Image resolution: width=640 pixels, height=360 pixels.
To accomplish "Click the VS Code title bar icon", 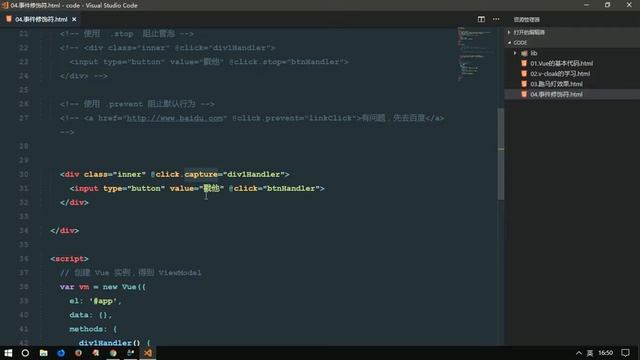I will 5,5.
